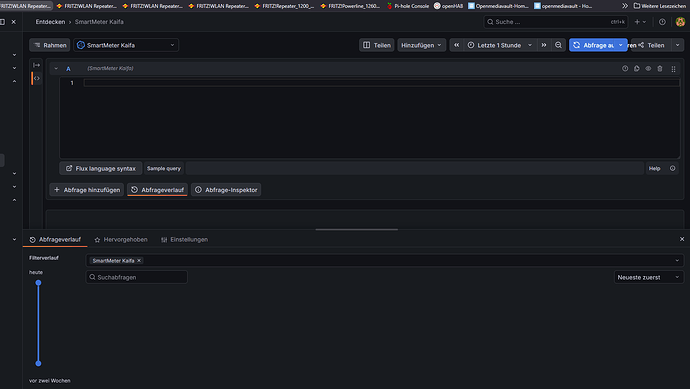Open the Pi-hole Console bookmark
The width and height of the screenshot is (690, 389).
point(407,6)
